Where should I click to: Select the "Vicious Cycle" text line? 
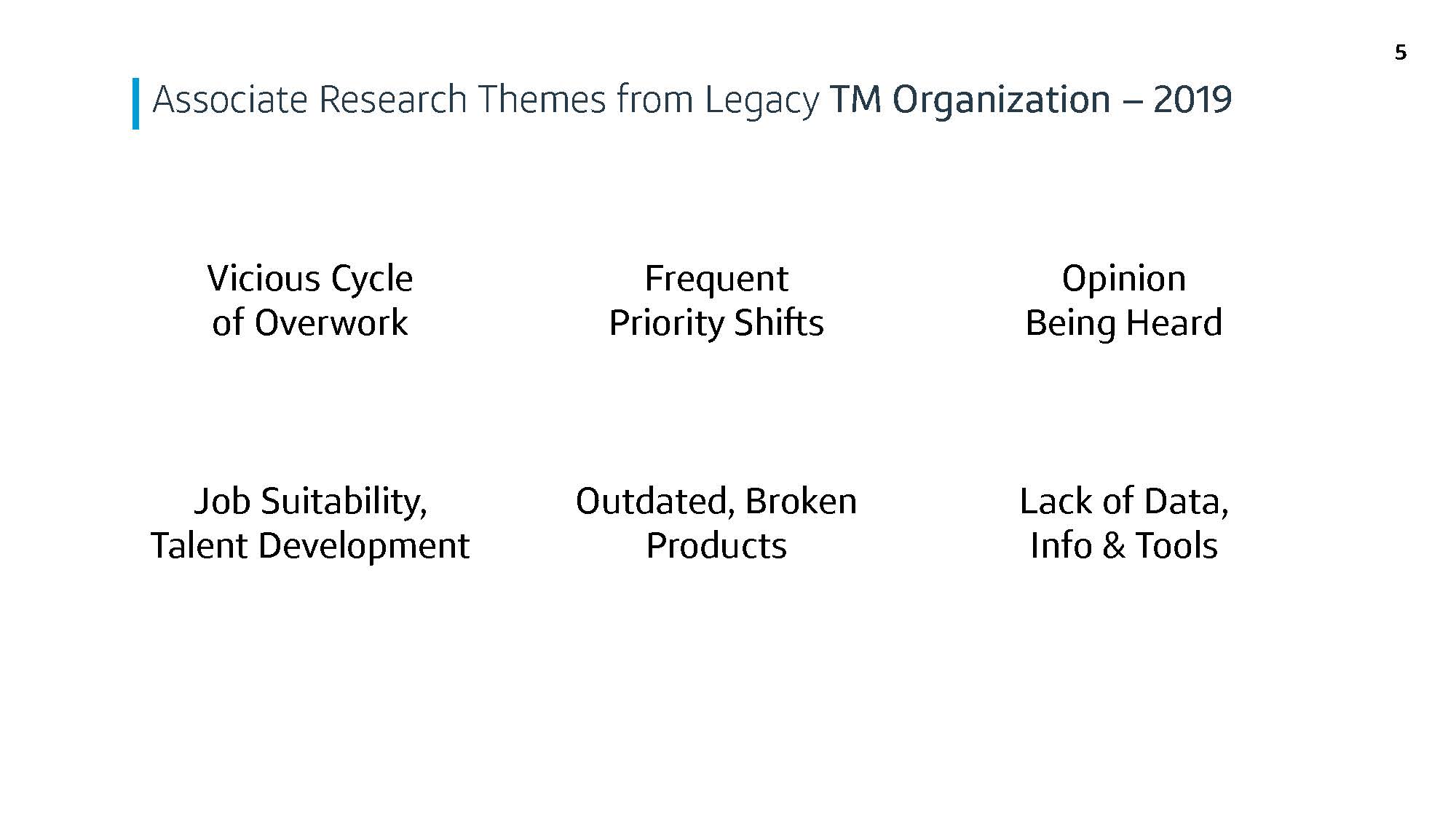click(x=310, y=280)
